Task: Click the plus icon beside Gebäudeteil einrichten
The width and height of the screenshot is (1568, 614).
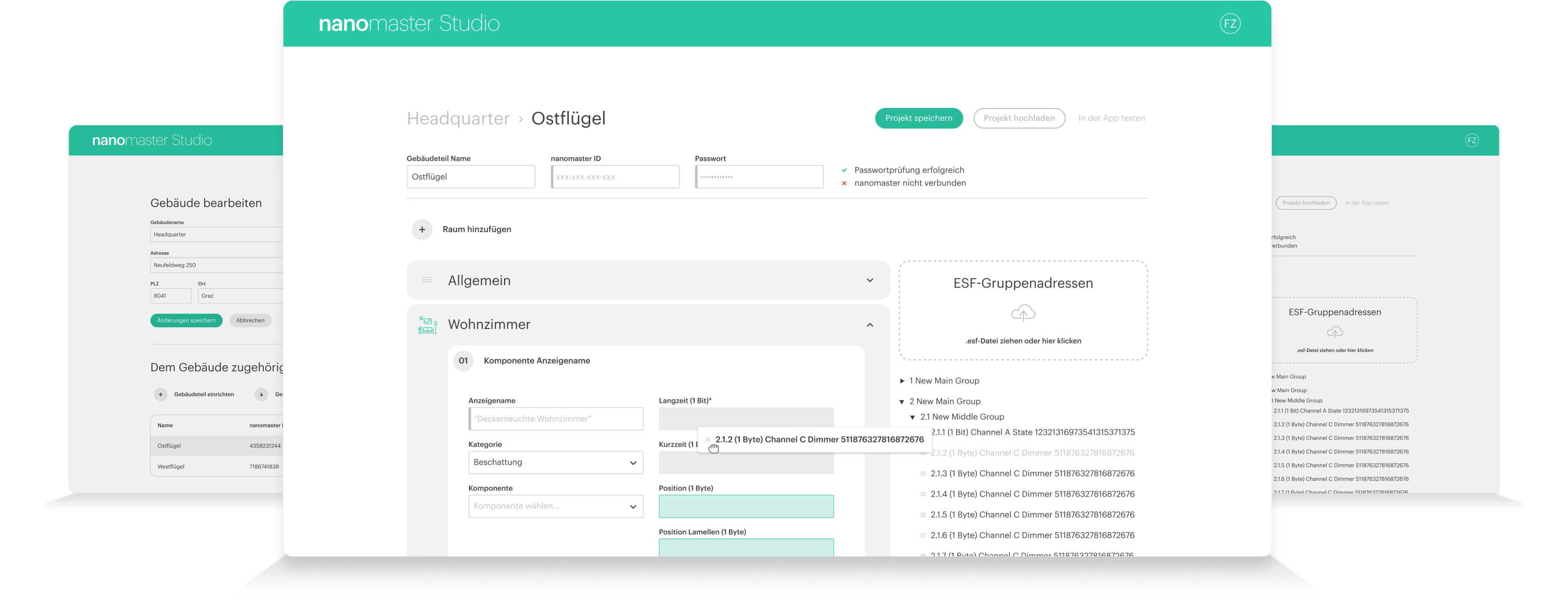Action: coord(161,394)
